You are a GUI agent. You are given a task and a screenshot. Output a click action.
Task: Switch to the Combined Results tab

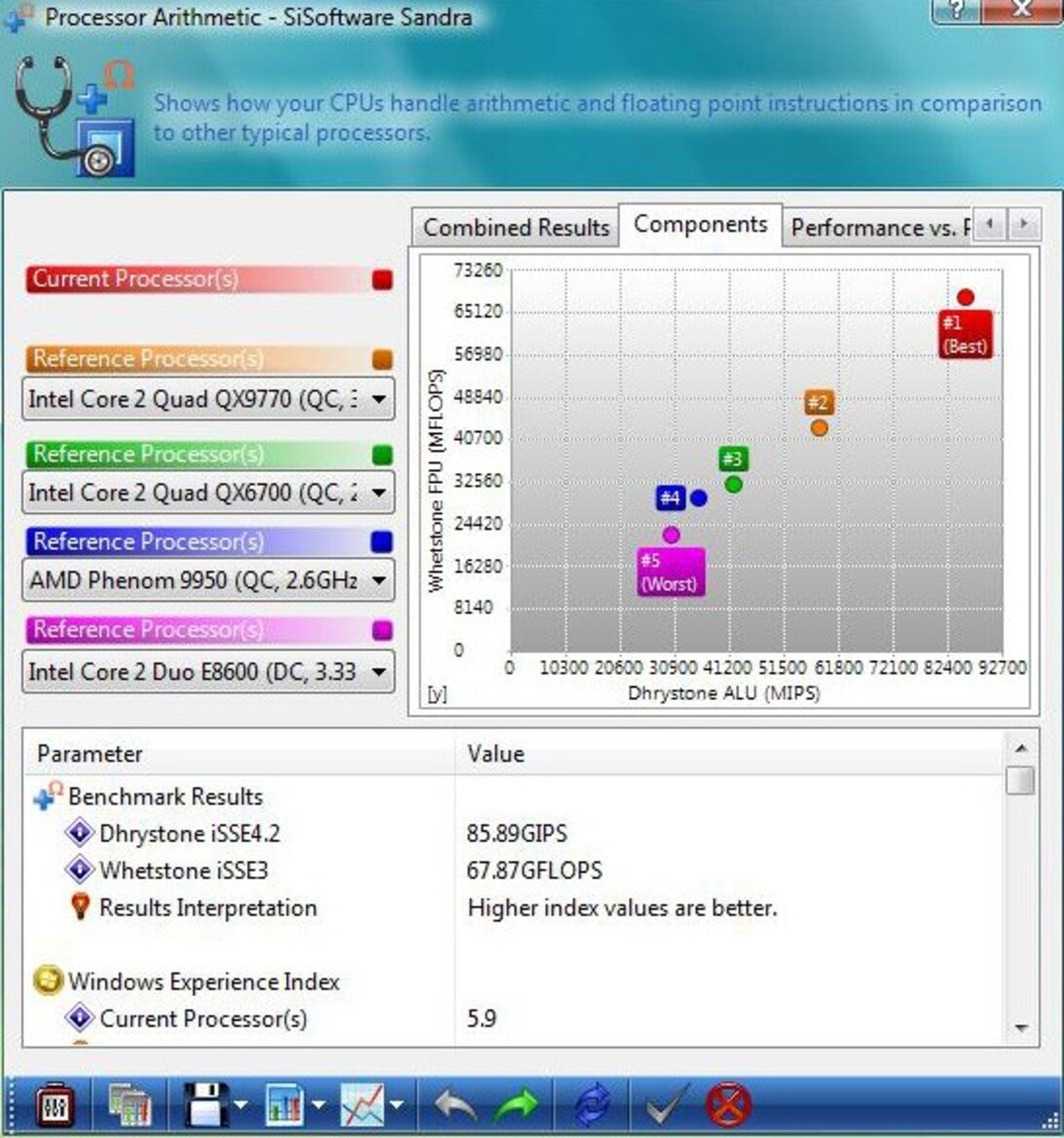click(x=516, y=228)
